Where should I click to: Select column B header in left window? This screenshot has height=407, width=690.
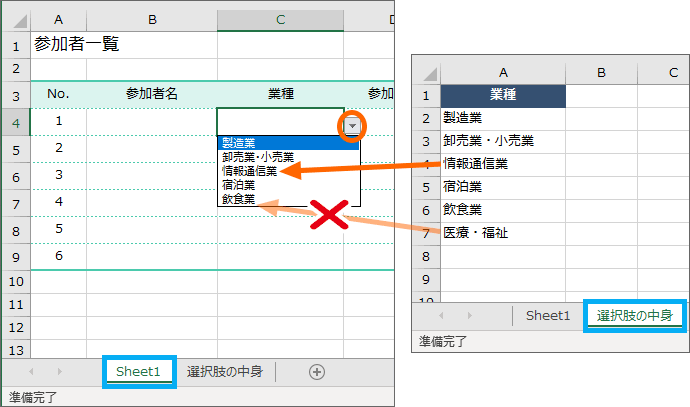(x=152, y=20)
